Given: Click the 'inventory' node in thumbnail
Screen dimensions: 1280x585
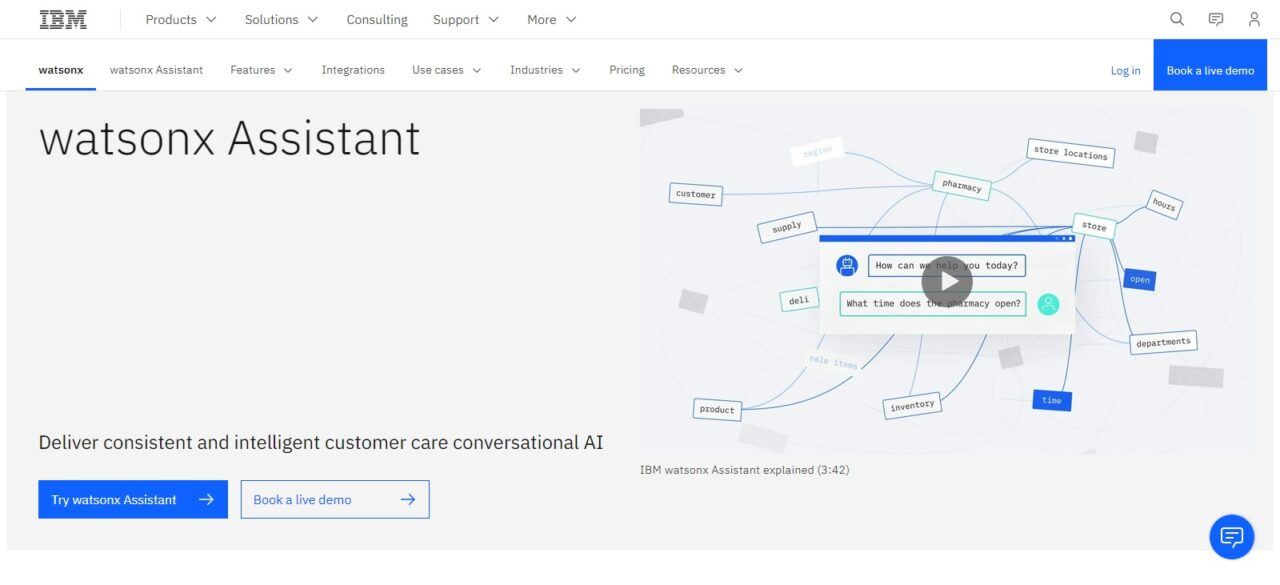Looking at the screenshot, I should [912, 405].
